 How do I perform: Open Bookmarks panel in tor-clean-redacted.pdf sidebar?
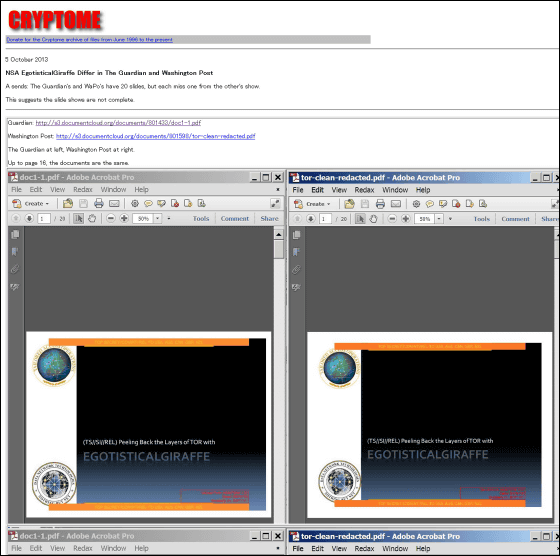(296, 252)
